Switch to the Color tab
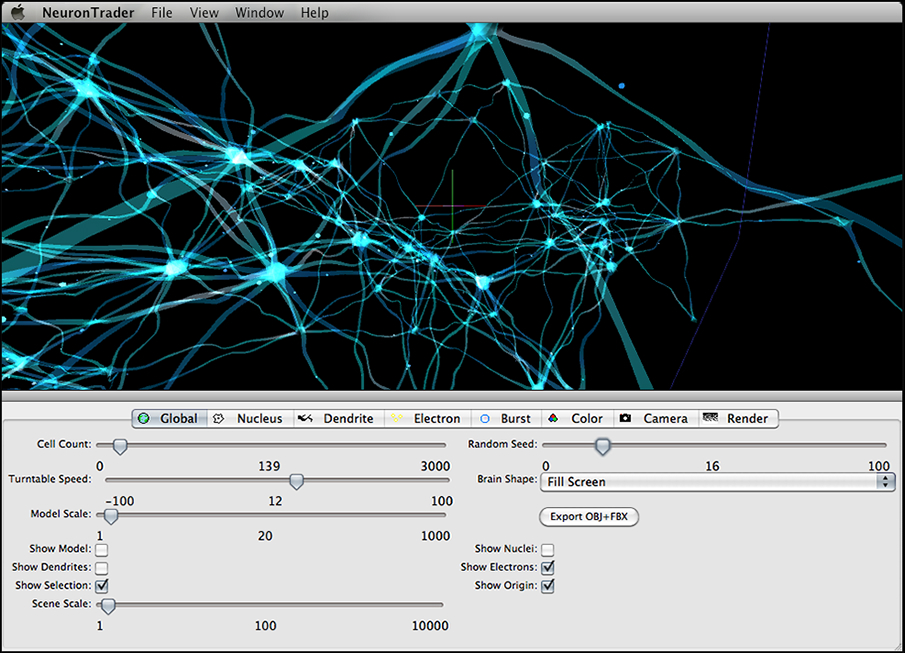This screenshot has width=905, height=653. point(578,419)
